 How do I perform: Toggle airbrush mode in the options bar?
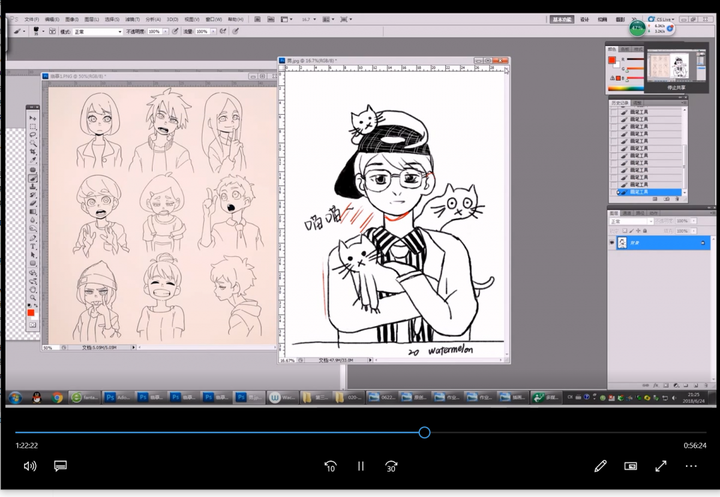coord(223,32)
